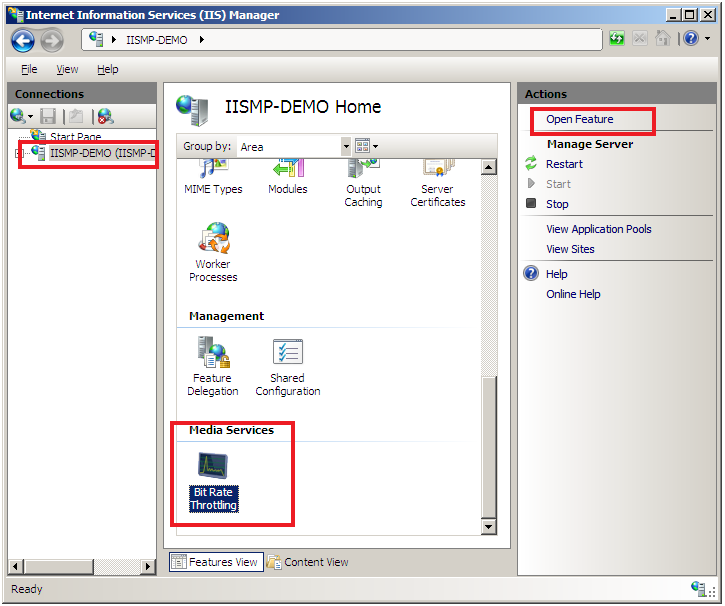Click the feature list scrollbar thumb
The height and width of the screenshot is (606, 725).
(x=489, y=447)
